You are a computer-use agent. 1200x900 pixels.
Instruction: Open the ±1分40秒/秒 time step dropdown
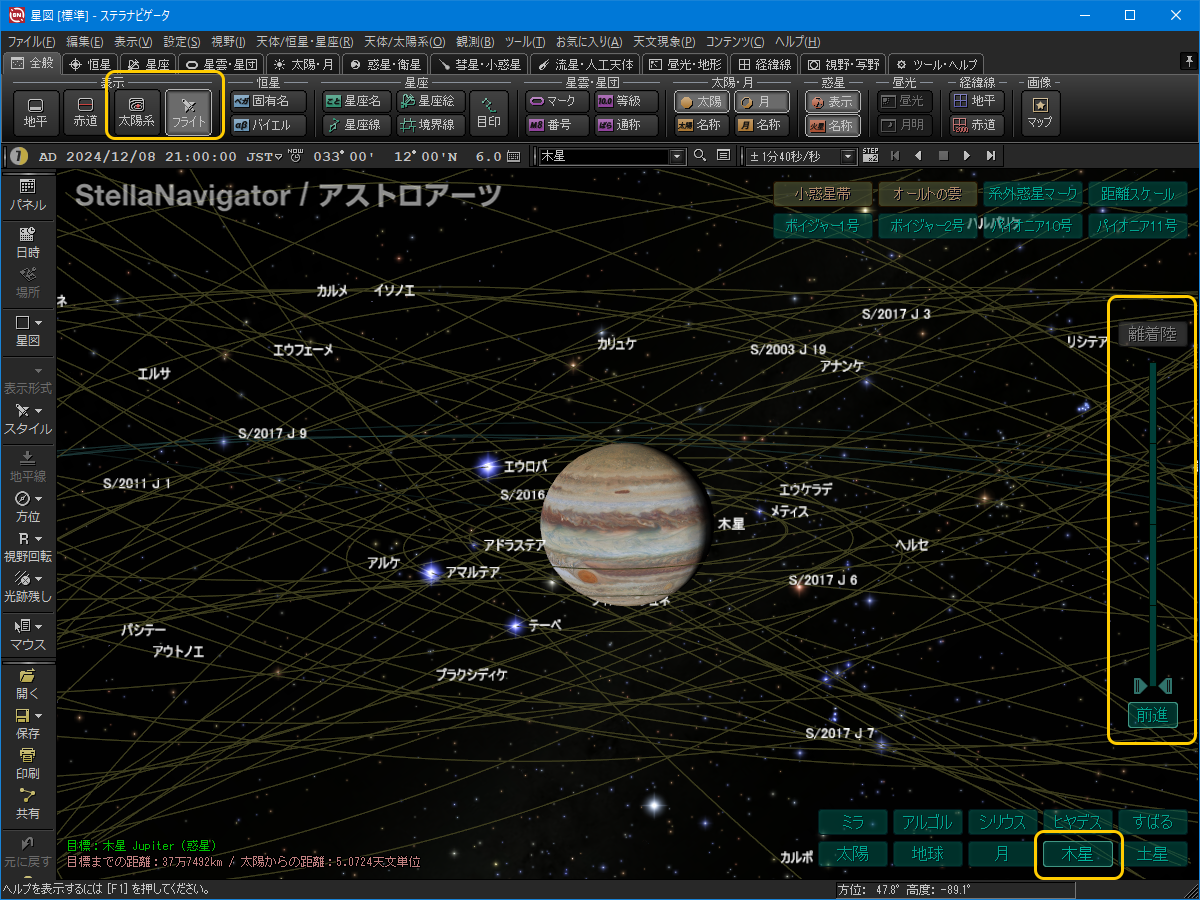[800, 156]
